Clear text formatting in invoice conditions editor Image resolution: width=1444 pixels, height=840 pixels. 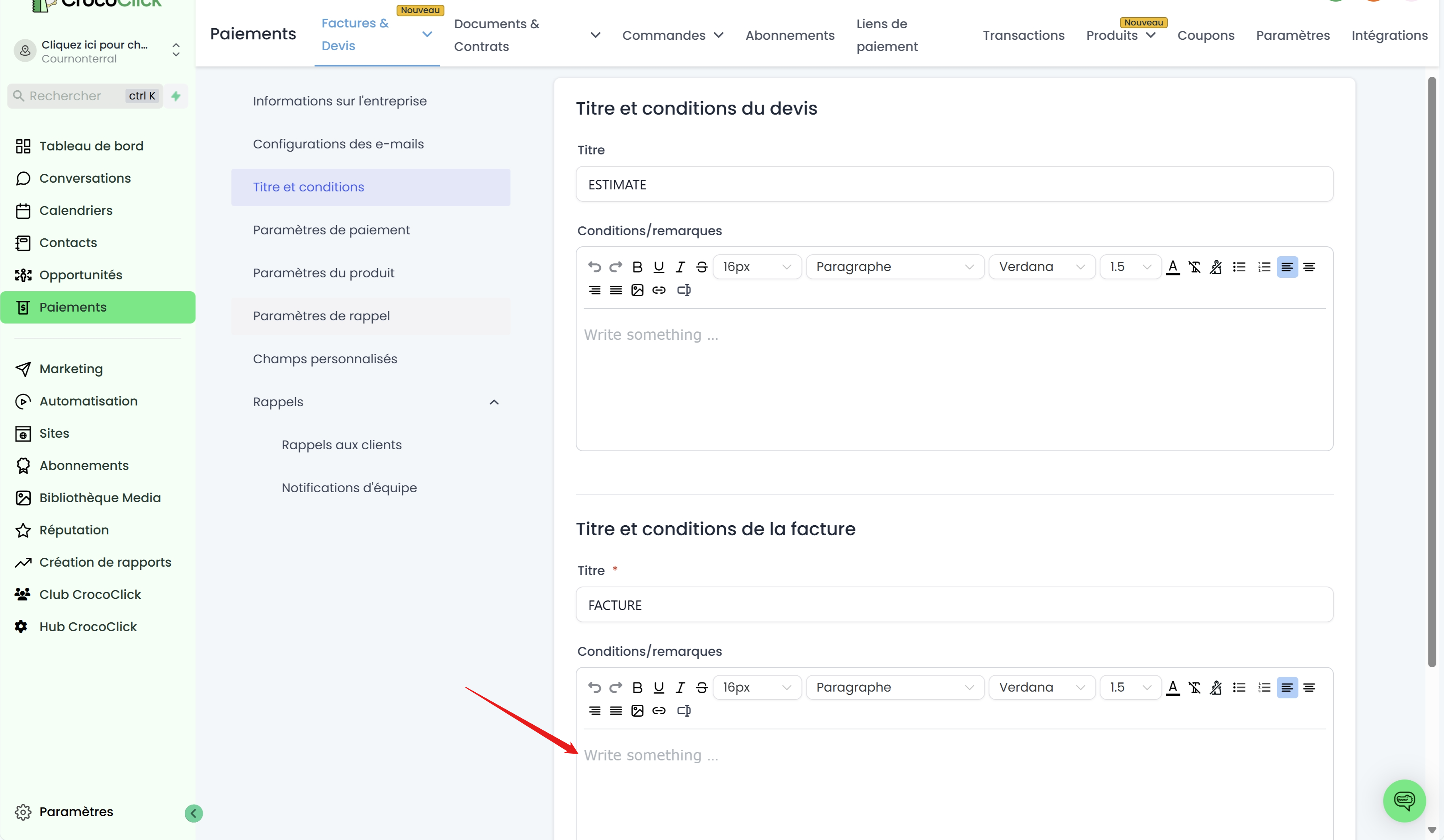pos(1195,687)
